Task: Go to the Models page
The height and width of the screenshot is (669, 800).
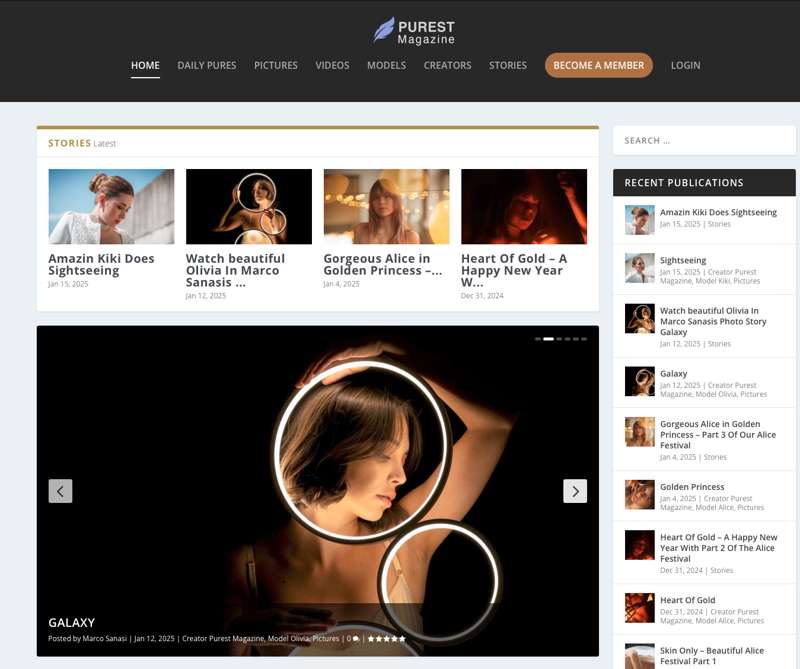Action: click(387, 65)
